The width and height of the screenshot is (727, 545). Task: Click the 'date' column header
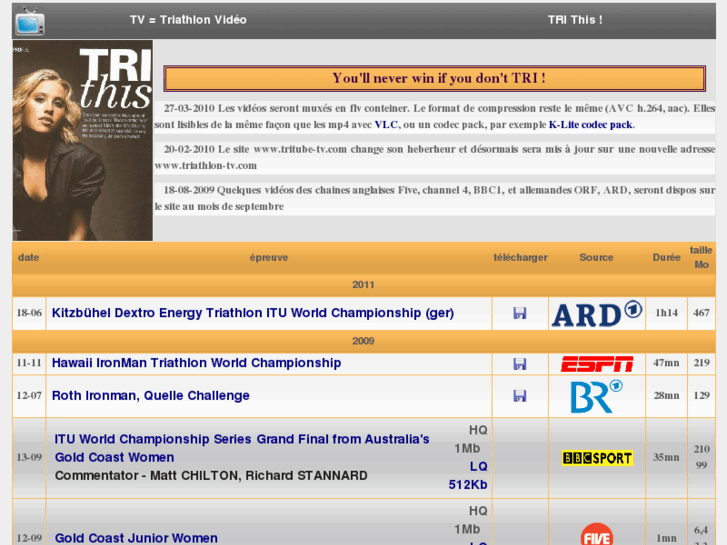pos(28,257)
